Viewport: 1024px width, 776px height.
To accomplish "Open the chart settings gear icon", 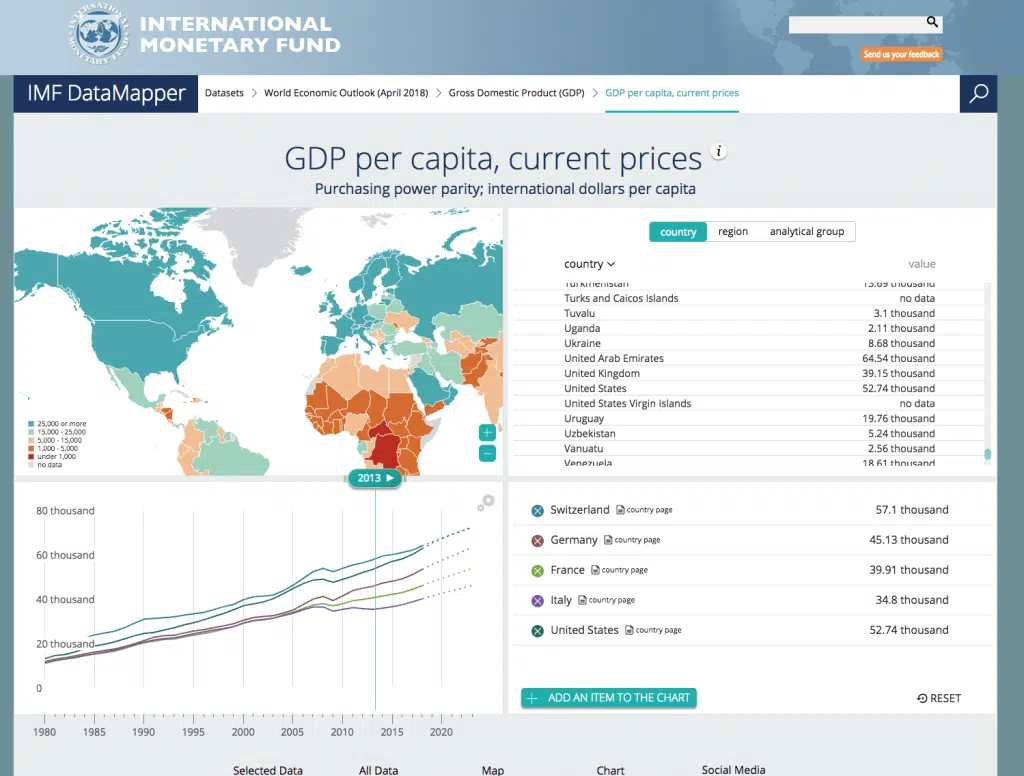I will (x=485, y=502).
